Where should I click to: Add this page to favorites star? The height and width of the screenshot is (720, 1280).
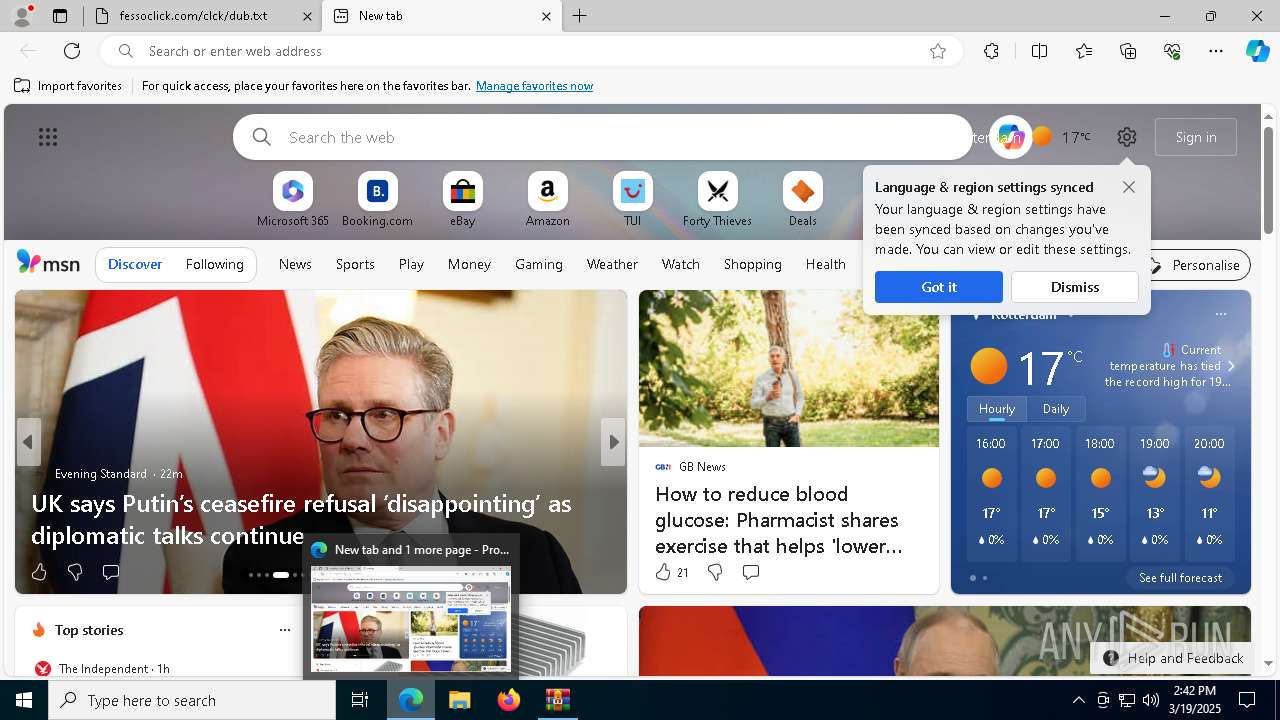pyautogui.click(x=938, y=51)
